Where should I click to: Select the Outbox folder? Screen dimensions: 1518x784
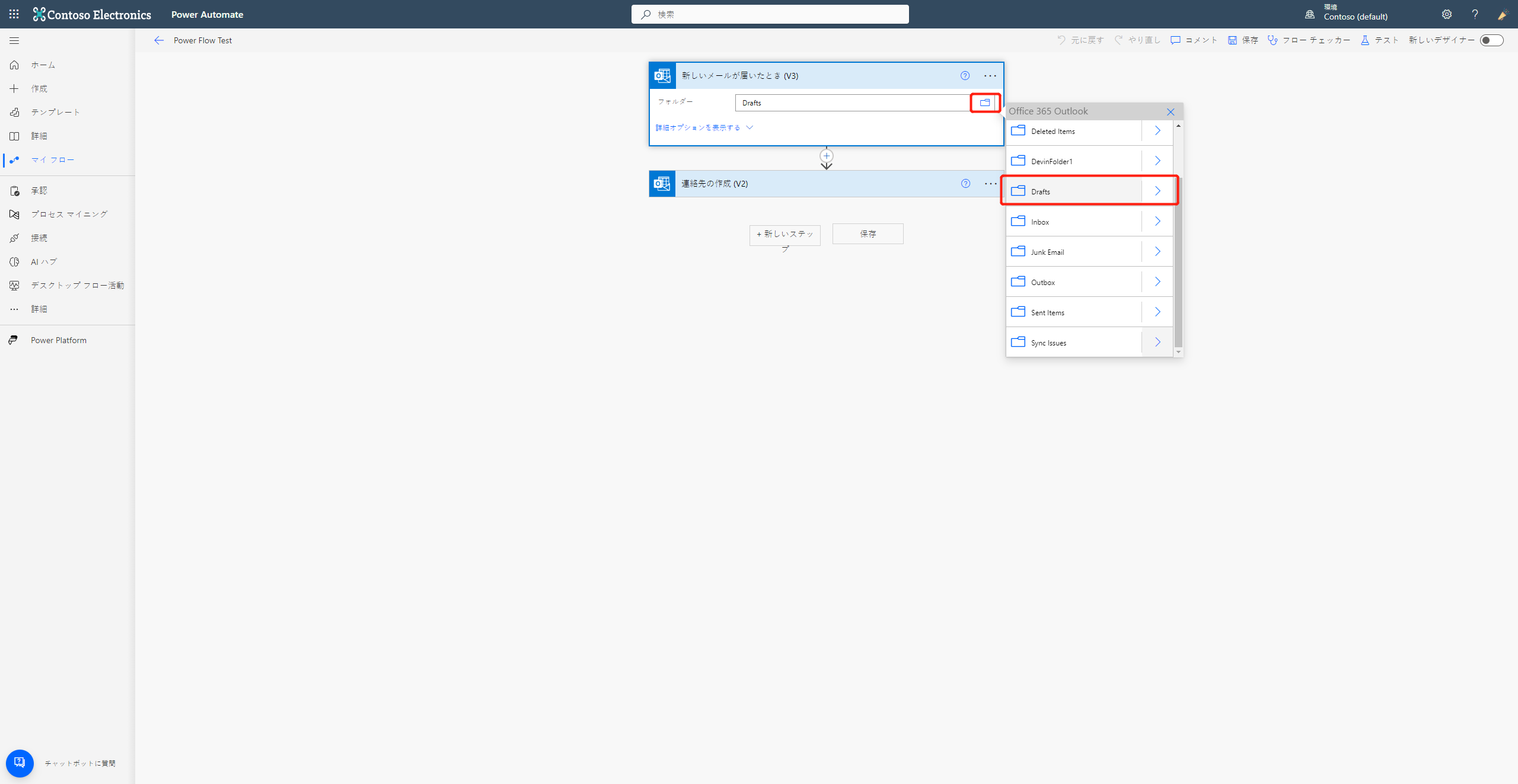pos(1074,282)
